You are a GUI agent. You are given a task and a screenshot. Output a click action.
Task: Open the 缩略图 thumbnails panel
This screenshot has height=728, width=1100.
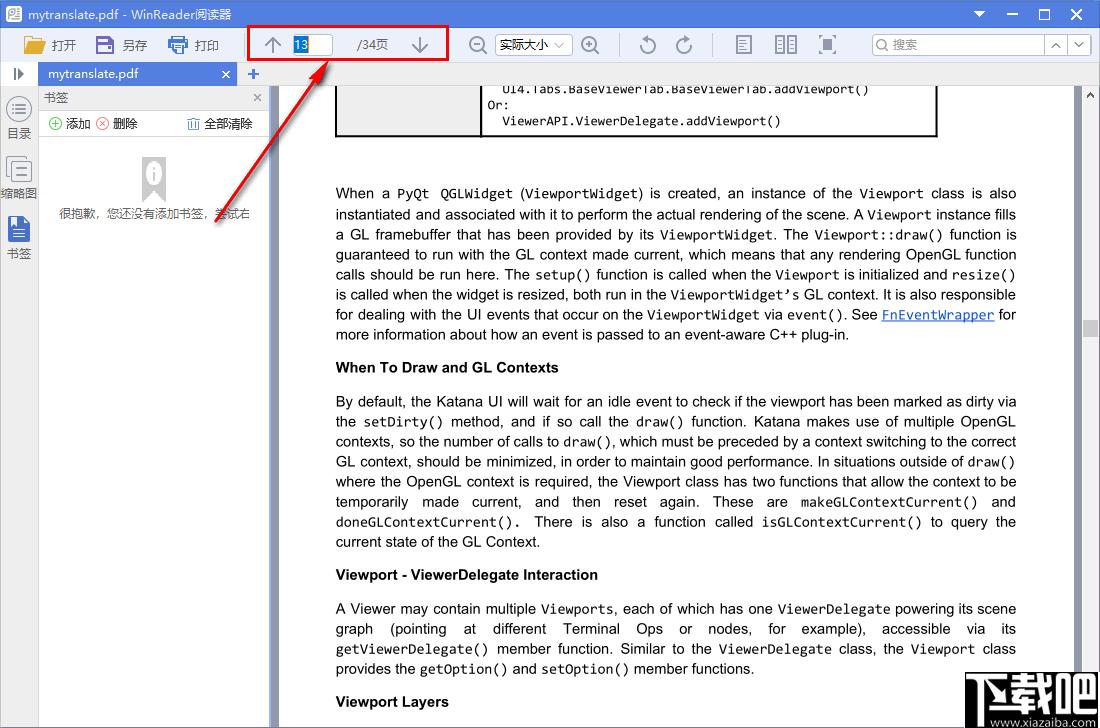click(x=19, y=177)
